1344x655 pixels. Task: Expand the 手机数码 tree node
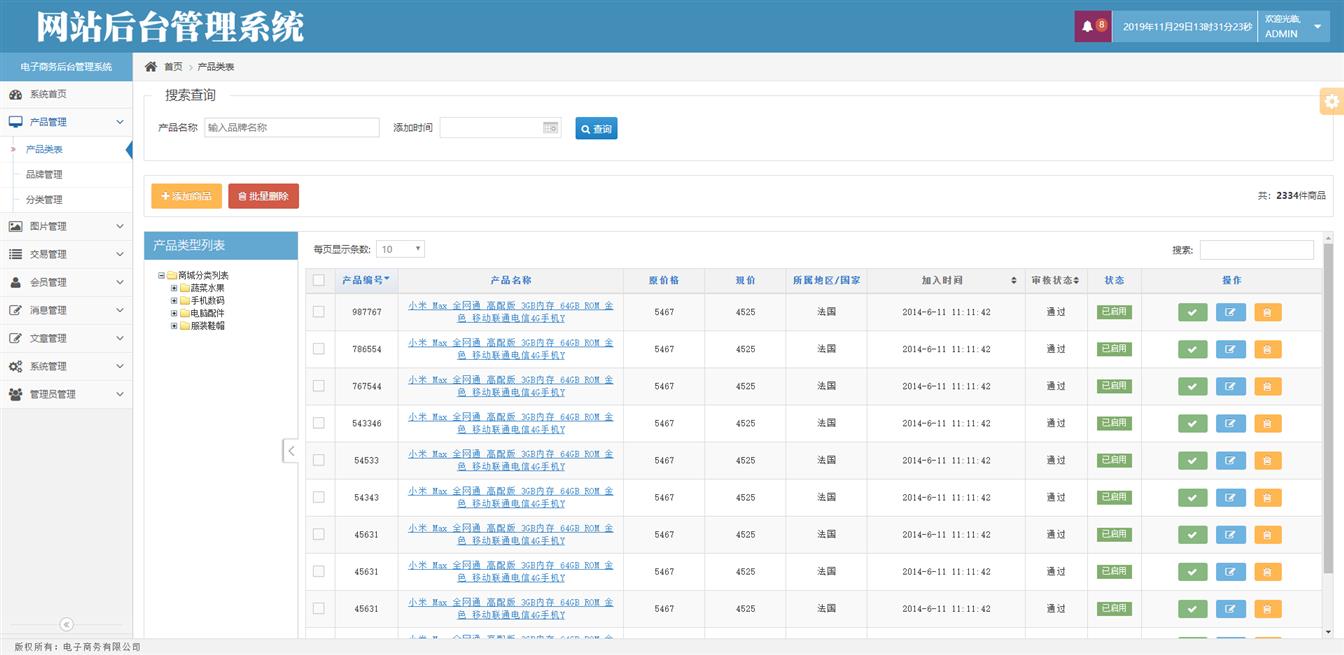pos(174,300)
